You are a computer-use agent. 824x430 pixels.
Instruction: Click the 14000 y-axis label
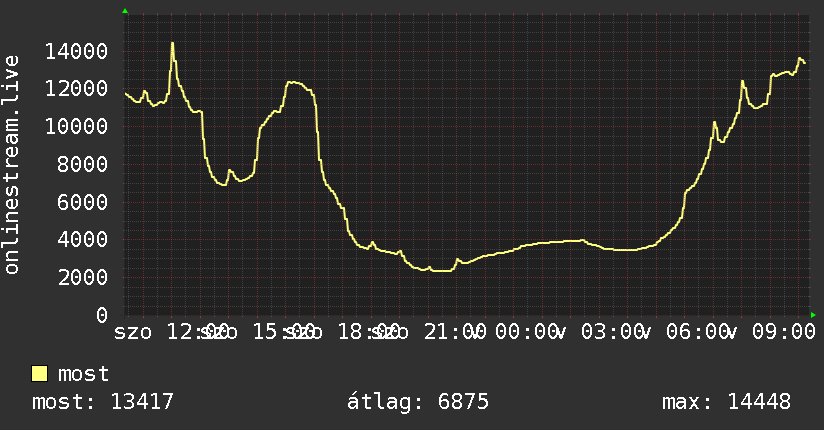click(76, 52)
